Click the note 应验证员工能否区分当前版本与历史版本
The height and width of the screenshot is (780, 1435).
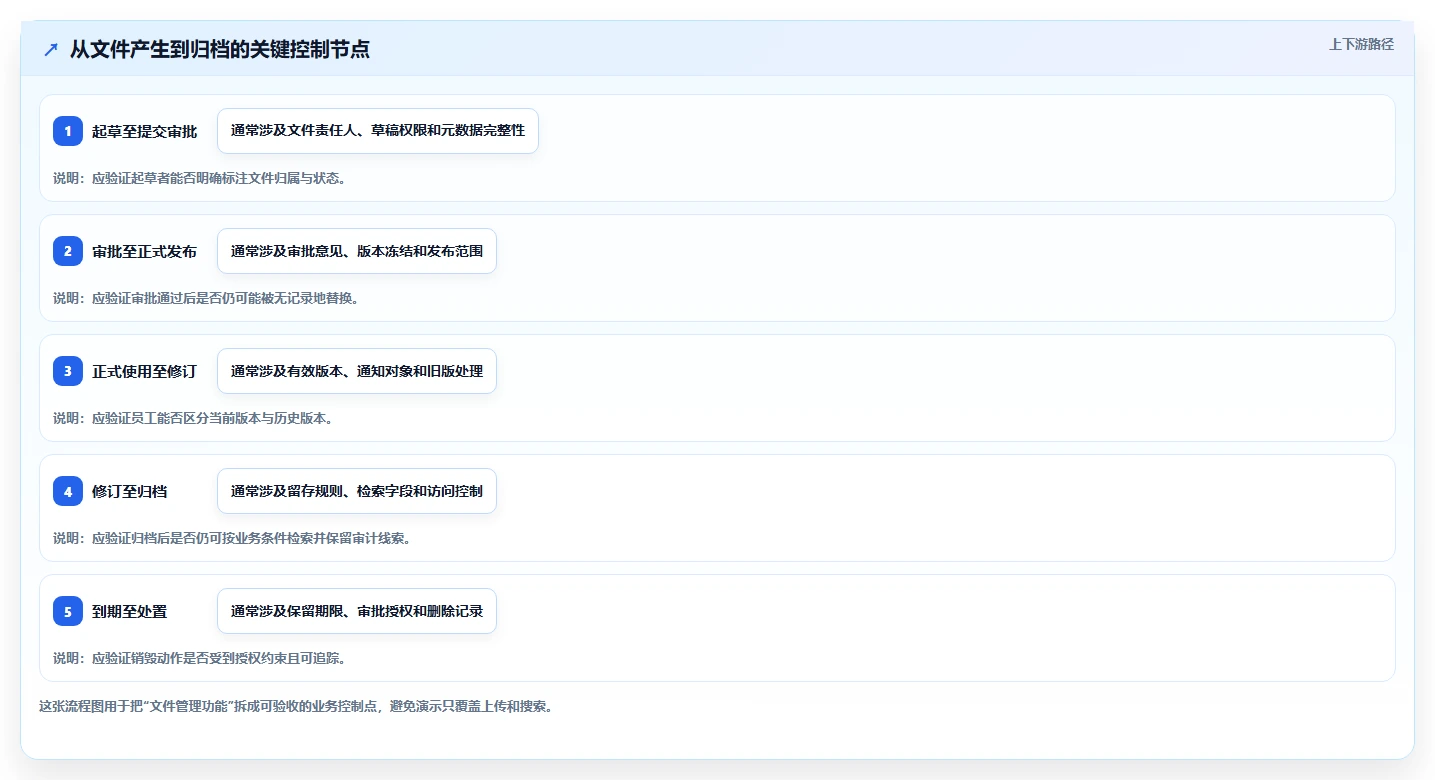[193, 418]
